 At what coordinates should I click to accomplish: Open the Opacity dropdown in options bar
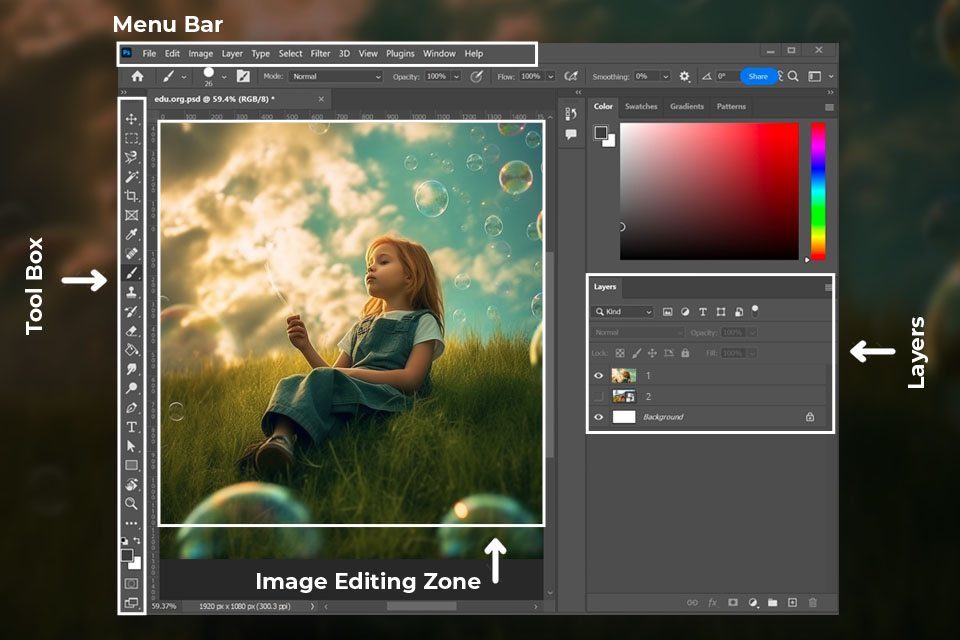point(456,77)
